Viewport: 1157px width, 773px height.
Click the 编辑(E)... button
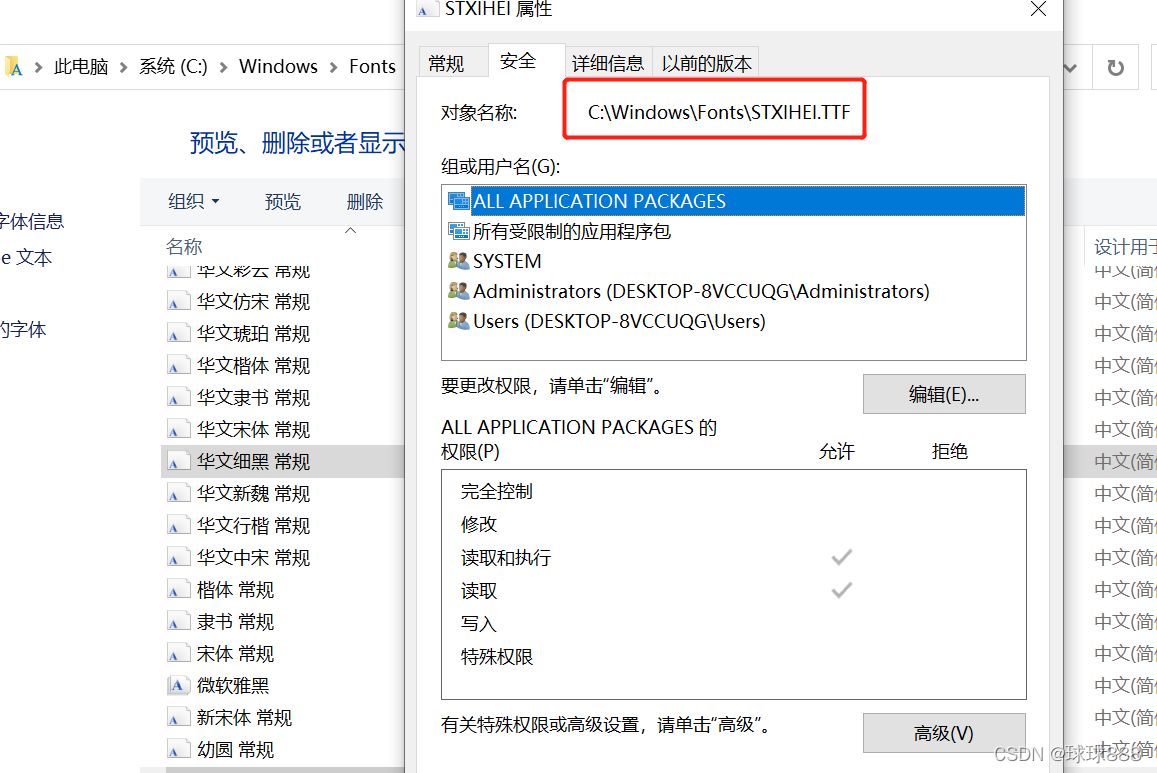[944, 395]
